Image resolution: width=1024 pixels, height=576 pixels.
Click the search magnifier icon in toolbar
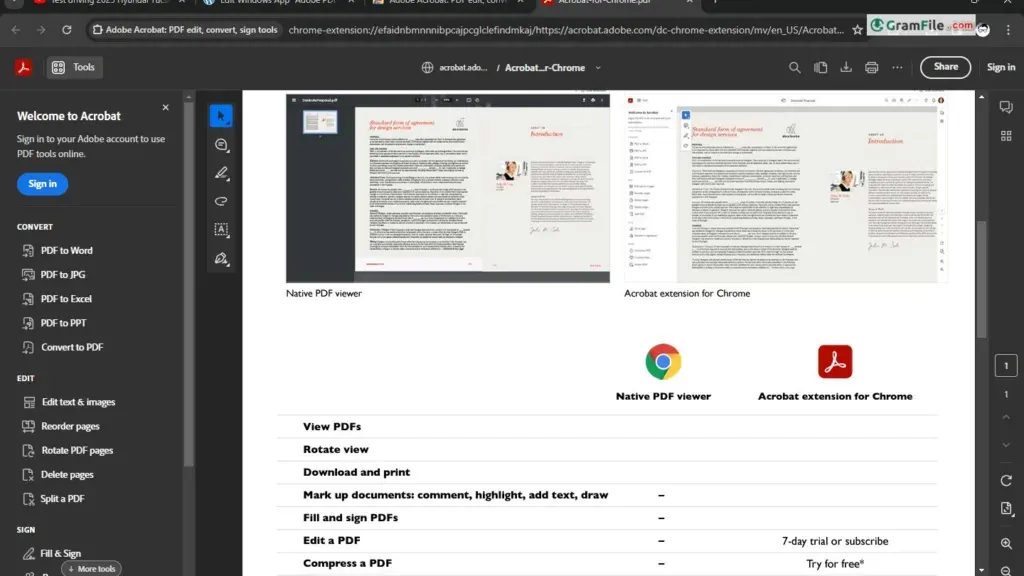(794, 67)
